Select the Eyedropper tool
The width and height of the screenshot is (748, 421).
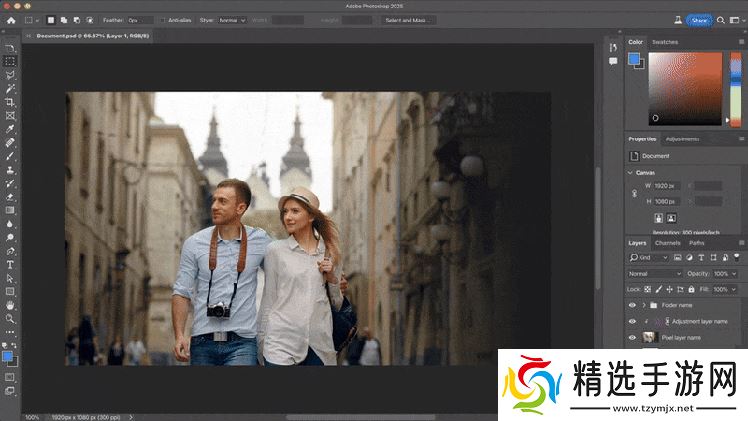coord(9,129)
